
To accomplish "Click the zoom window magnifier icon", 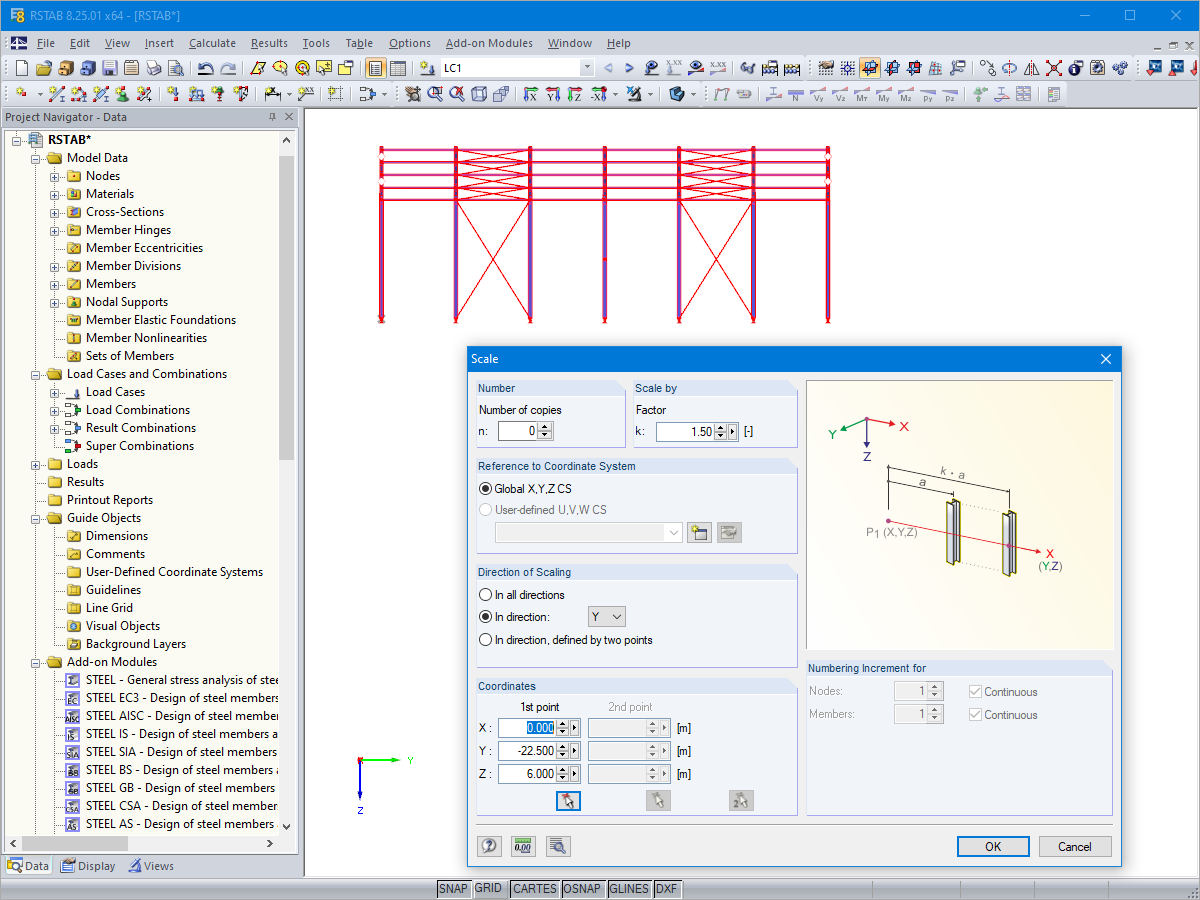I will click(435, 93).
